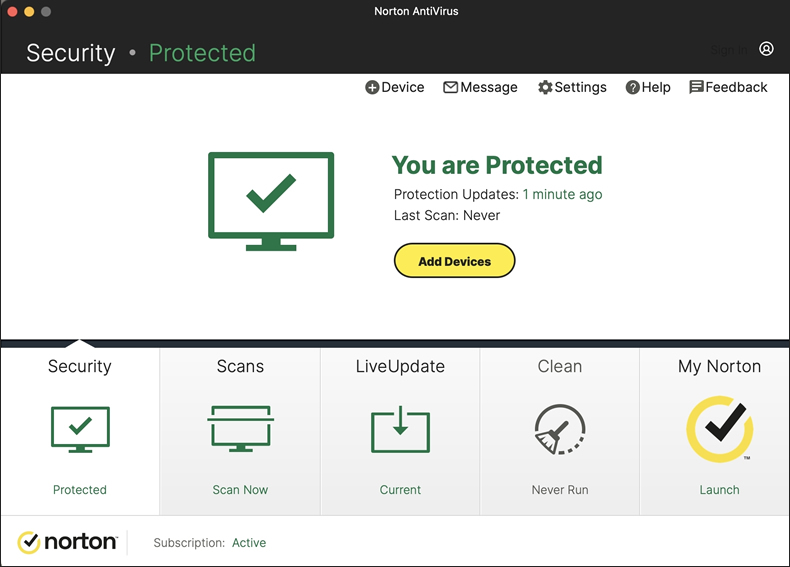Open the My Norton tab title

[719, 366]
